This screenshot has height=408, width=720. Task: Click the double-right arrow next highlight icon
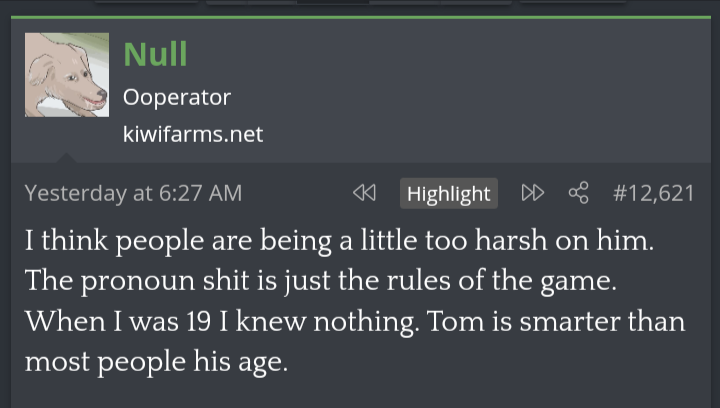tap(532, 192)
